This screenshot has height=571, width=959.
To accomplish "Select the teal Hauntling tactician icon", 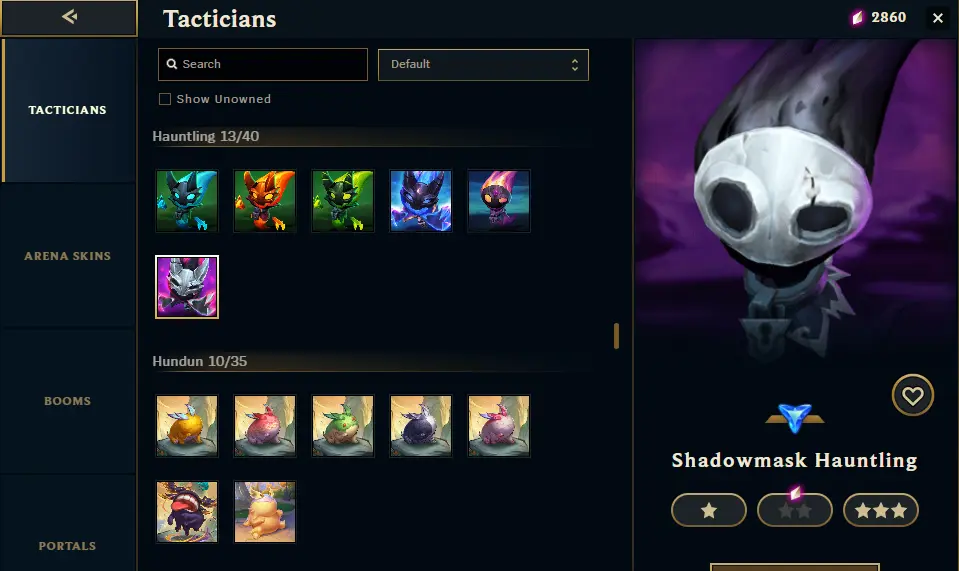I will pos(187,201).
